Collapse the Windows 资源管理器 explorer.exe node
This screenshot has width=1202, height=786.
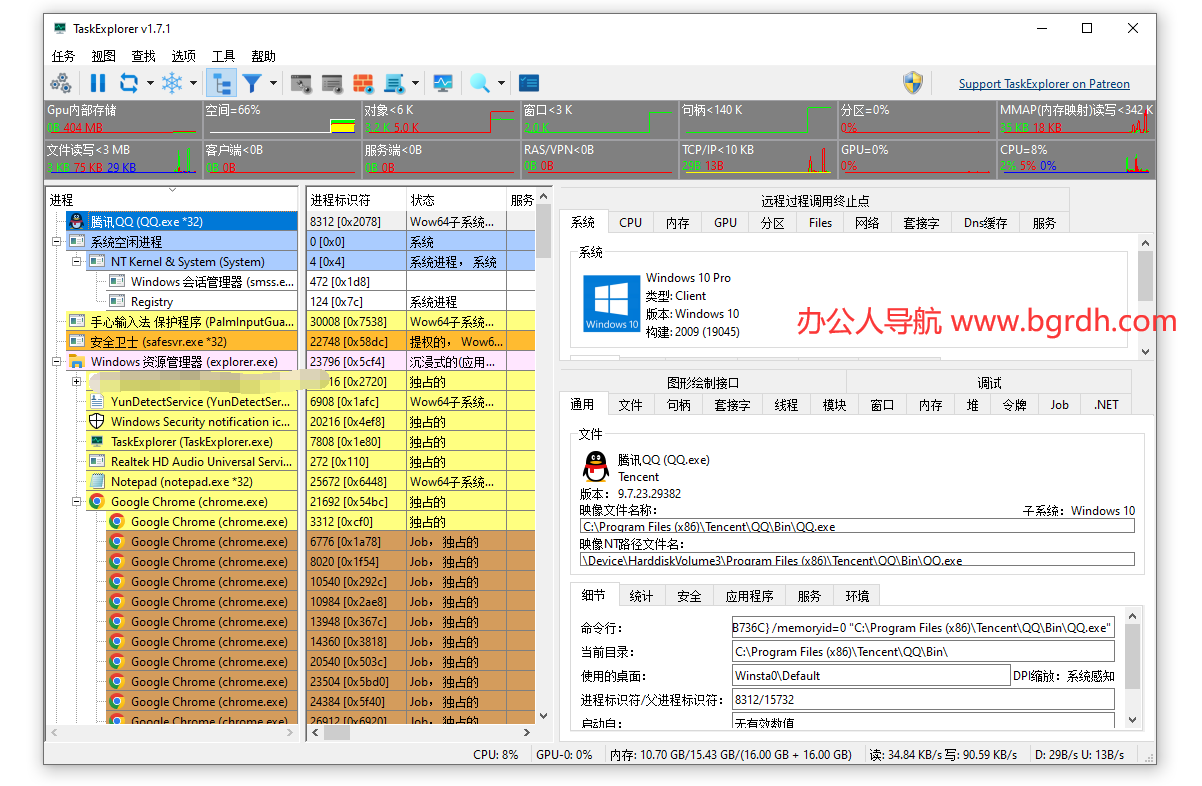tap(57, 361)
